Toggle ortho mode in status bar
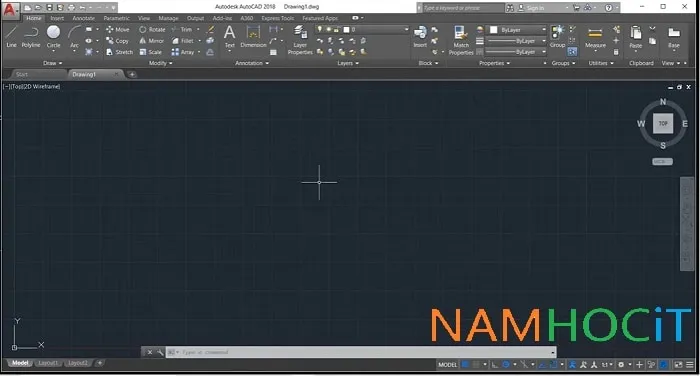700x376 pixels. tap(495, 365)
